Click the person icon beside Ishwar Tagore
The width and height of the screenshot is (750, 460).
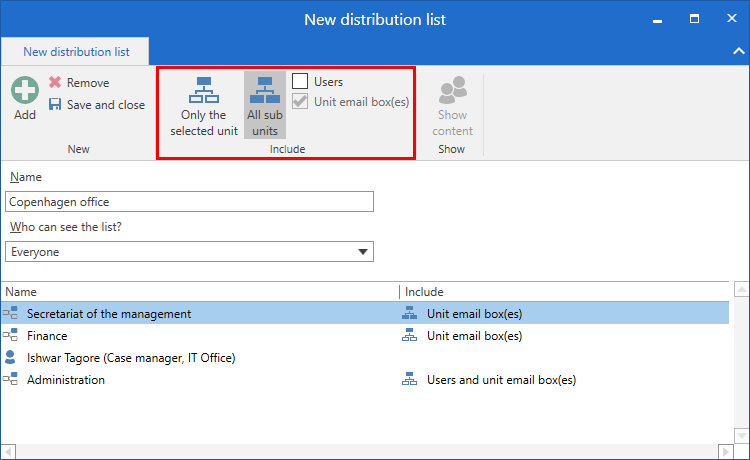[11, 357]
